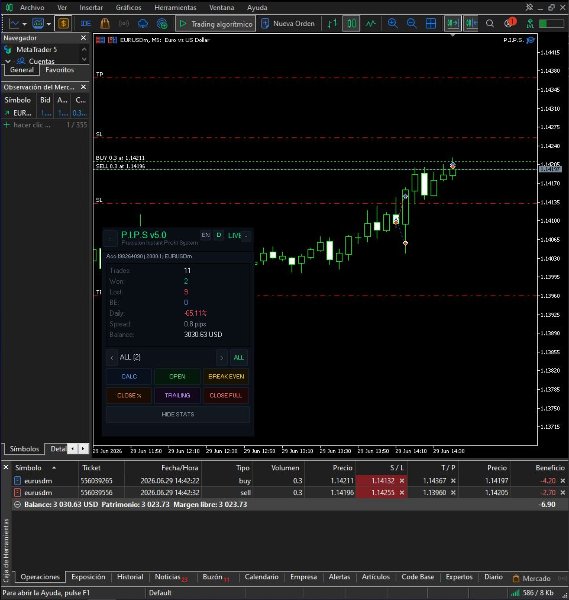Click the gold dollar-coin toolbar icon

[64, 24]
